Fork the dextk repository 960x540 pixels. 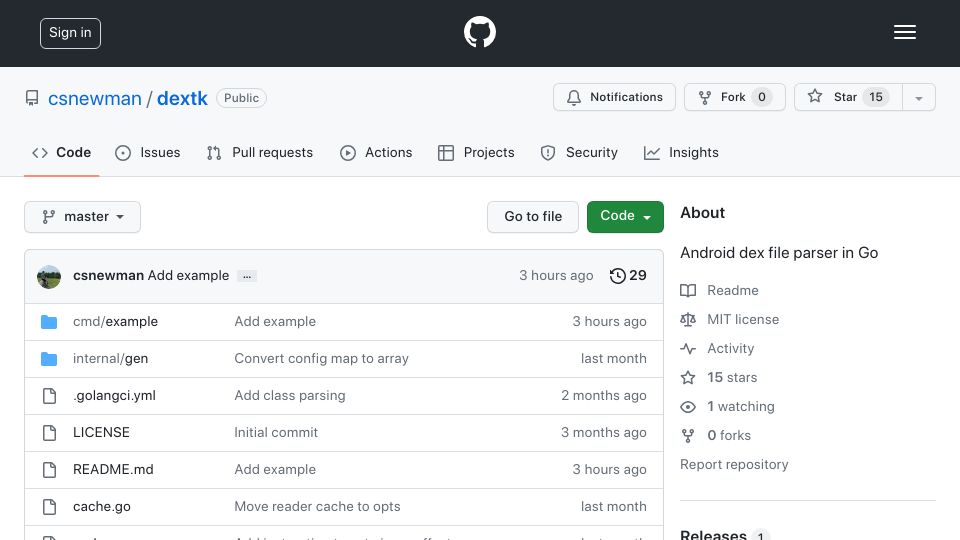point(735,97)
